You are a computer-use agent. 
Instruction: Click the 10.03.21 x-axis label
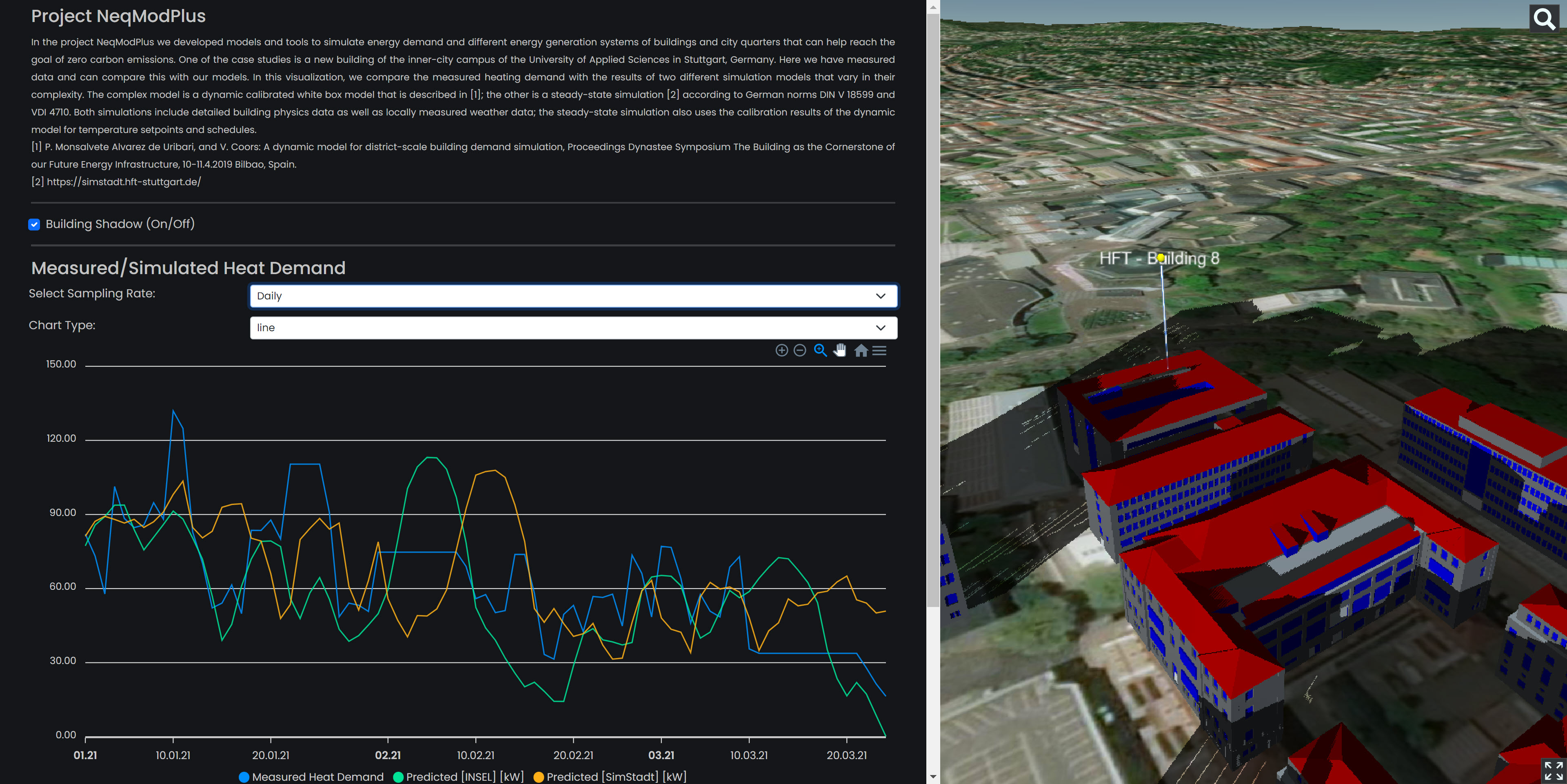[x=749, y=755]
